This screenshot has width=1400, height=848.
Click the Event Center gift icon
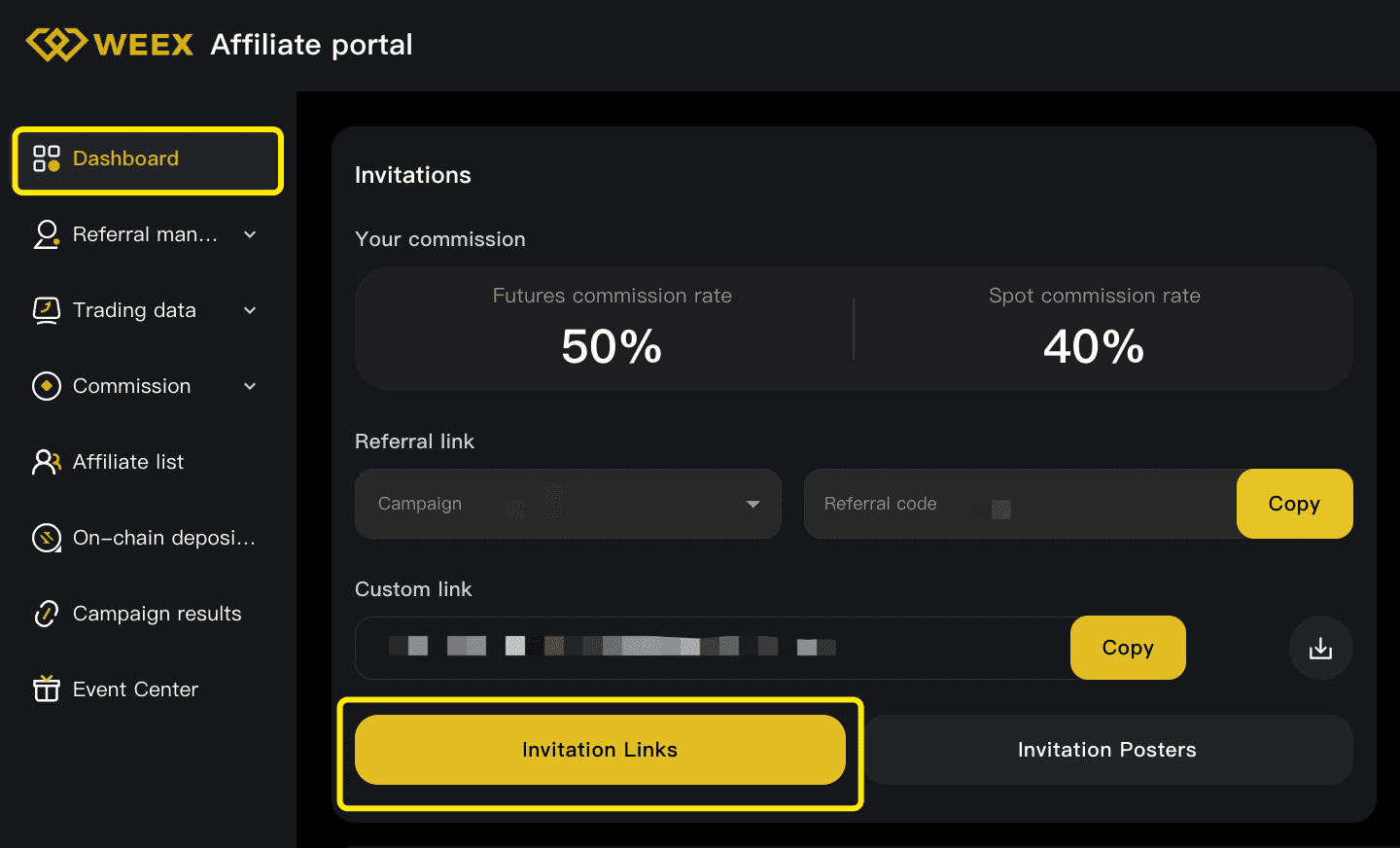pyautogui.click(x=47, y=689)
